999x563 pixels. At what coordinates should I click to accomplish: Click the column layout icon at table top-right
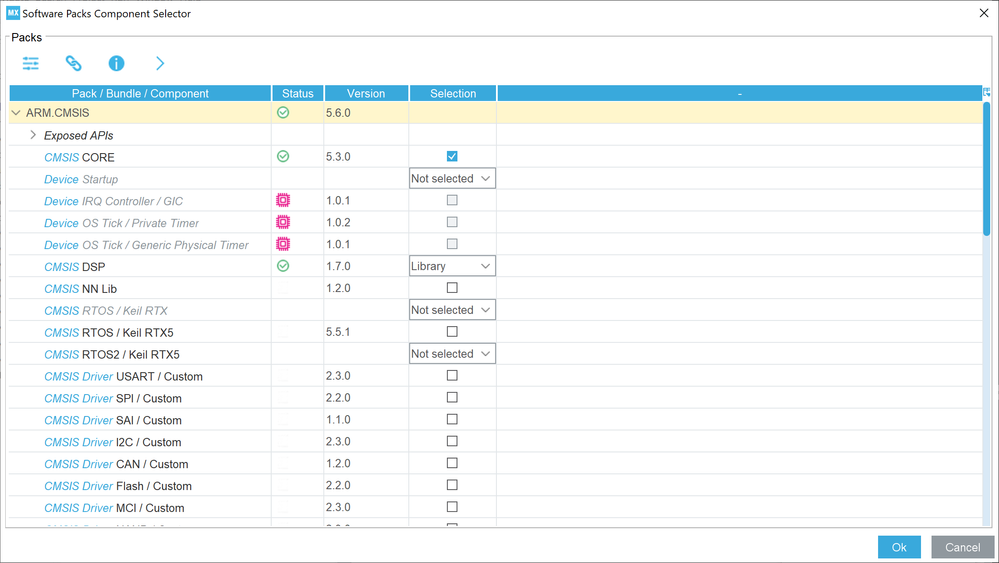(x=987, y=92)
